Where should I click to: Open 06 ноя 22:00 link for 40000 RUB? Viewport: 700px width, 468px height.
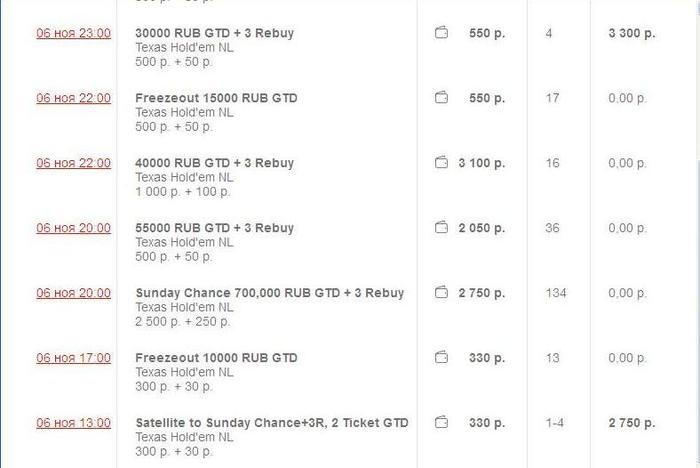tap(73, 163)
